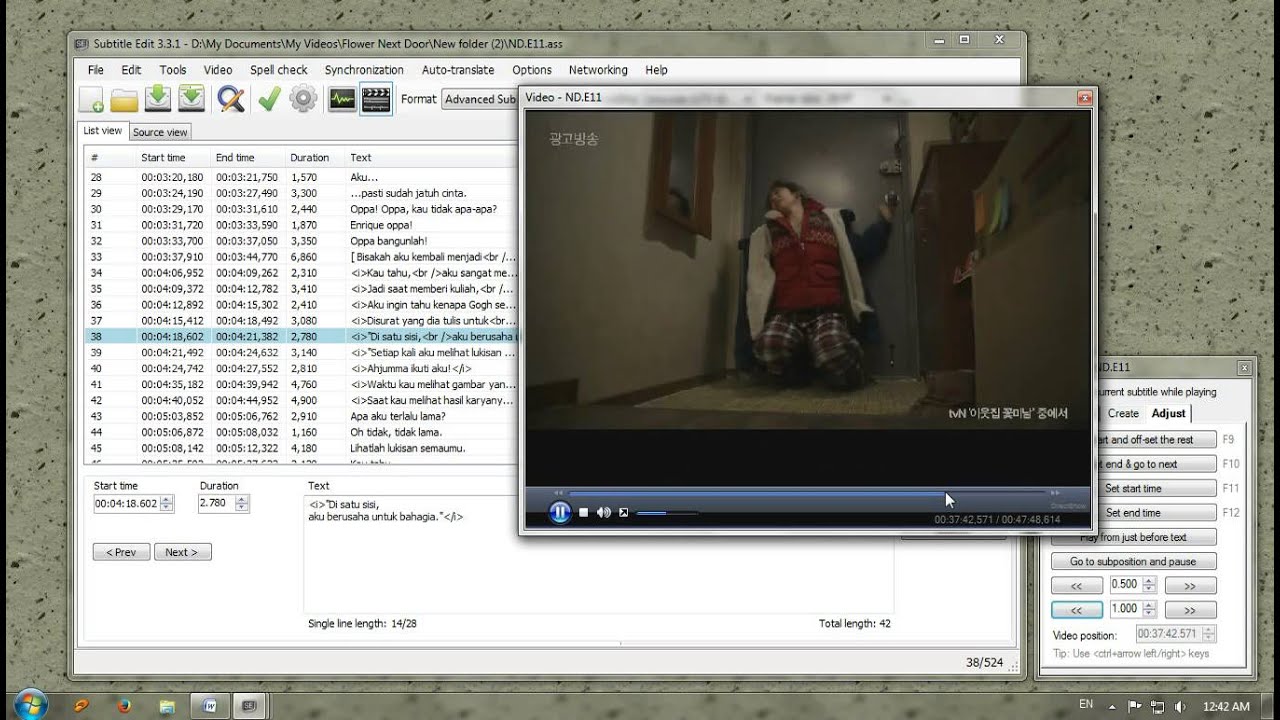1280x720 pixels.
Task: Select row 45 Lihatlah lukisan semaumu.
Action: tap(302, 448)
